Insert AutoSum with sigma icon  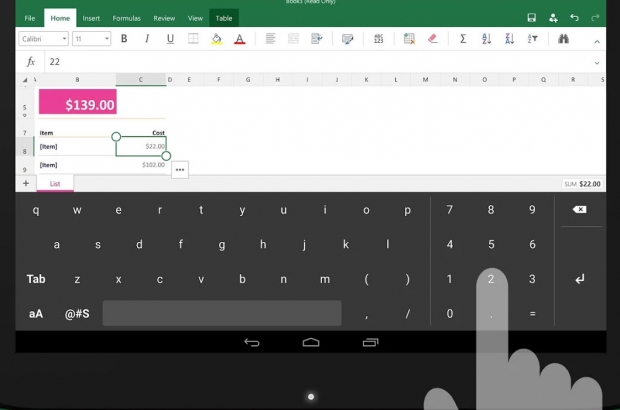click(463, 38)
